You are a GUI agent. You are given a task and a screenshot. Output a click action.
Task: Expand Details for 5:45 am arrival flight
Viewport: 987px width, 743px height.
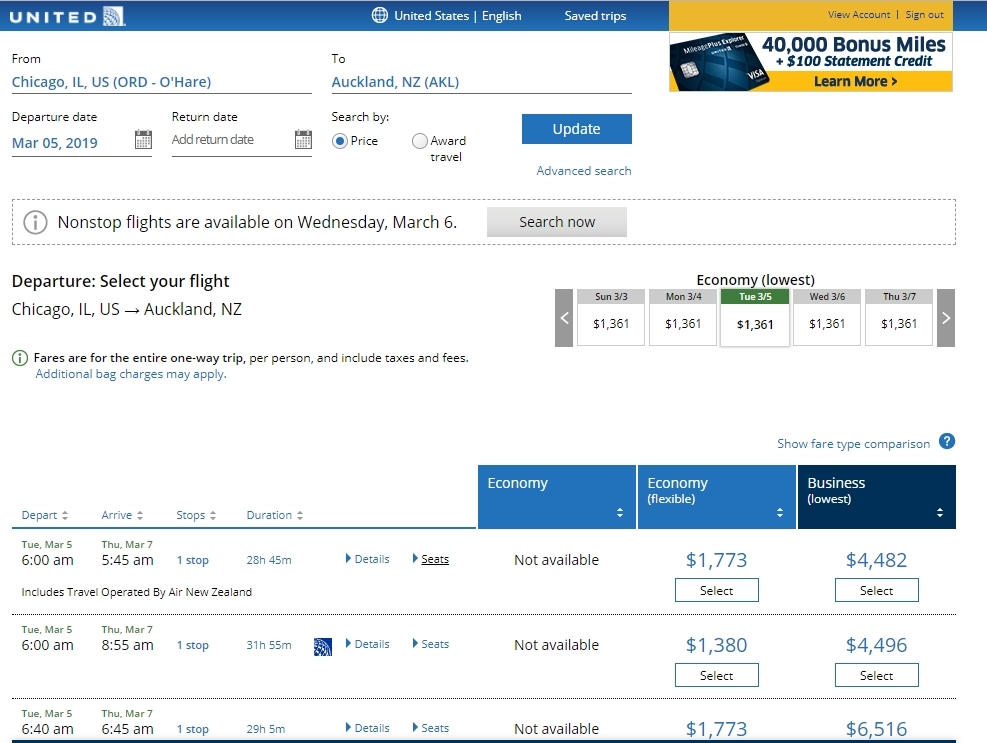(368, 559)
